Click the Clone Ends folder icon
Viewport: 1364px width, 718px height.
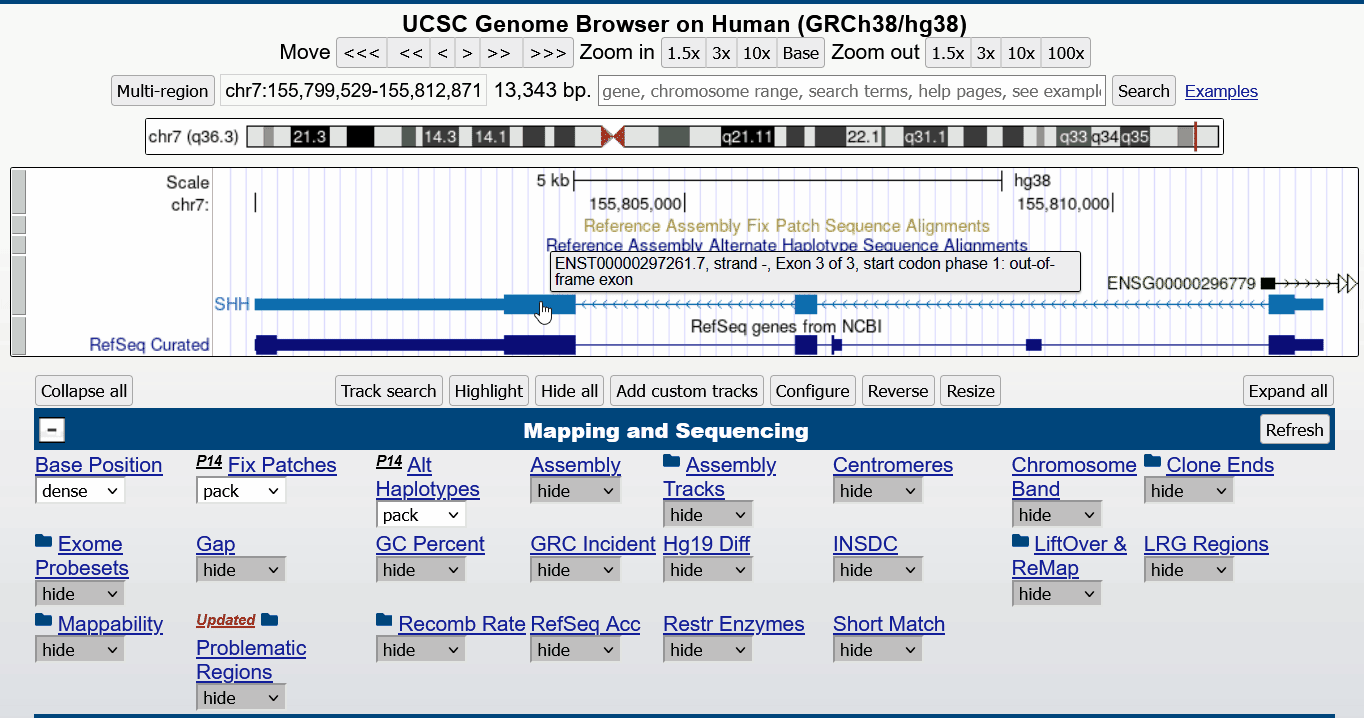(1153, 462)
